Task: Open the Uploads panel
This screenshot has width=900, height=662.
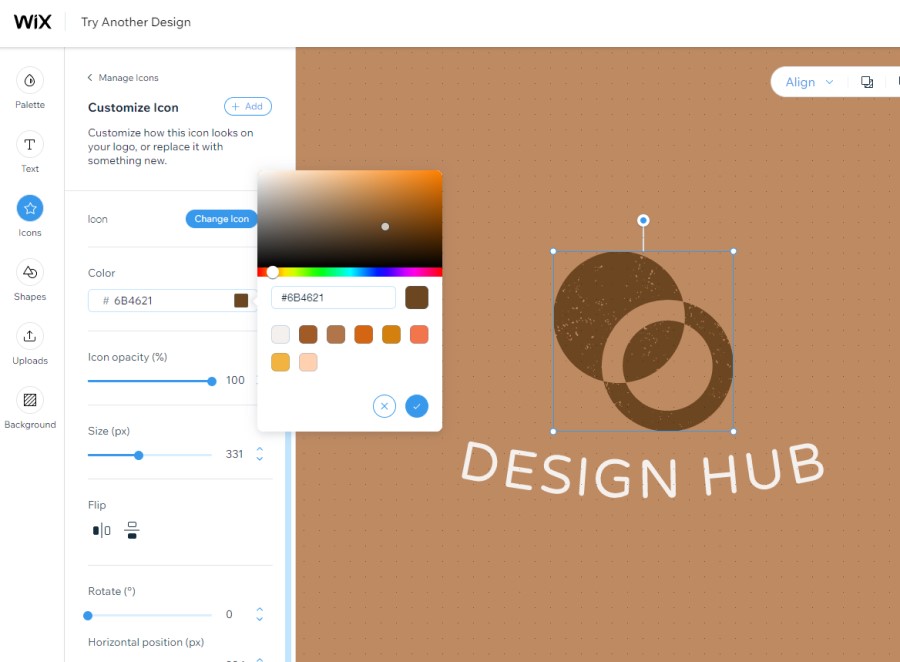Action: pos(30,344)
